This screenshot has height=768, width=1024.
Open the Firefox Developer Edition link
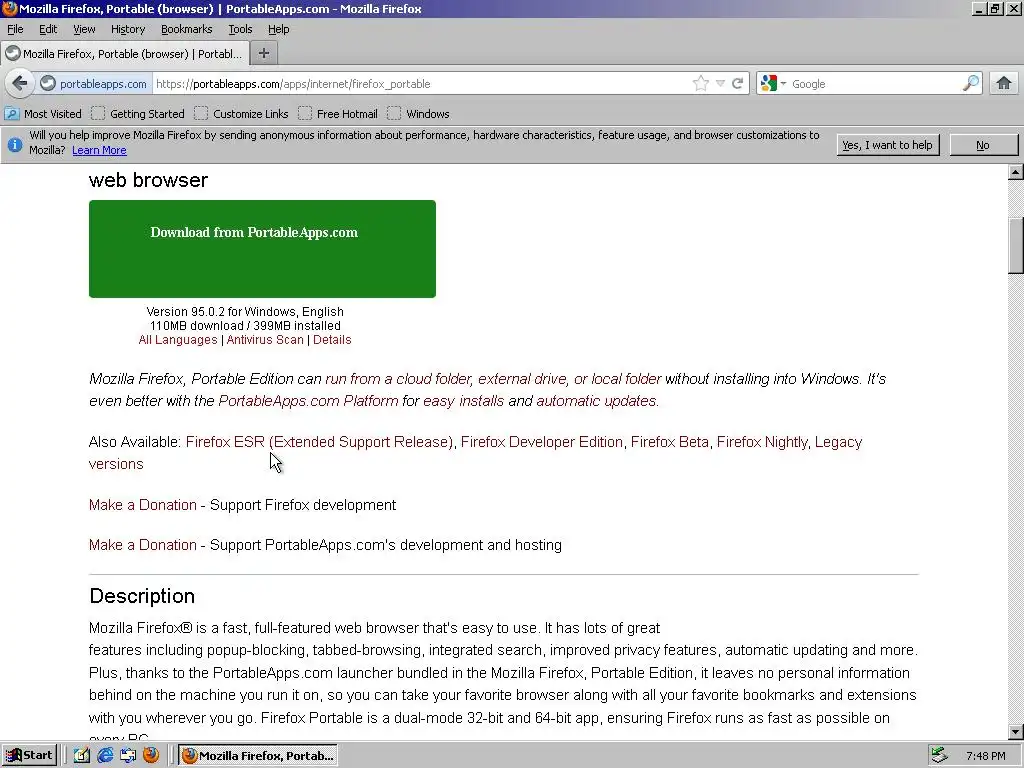[541, 442]
